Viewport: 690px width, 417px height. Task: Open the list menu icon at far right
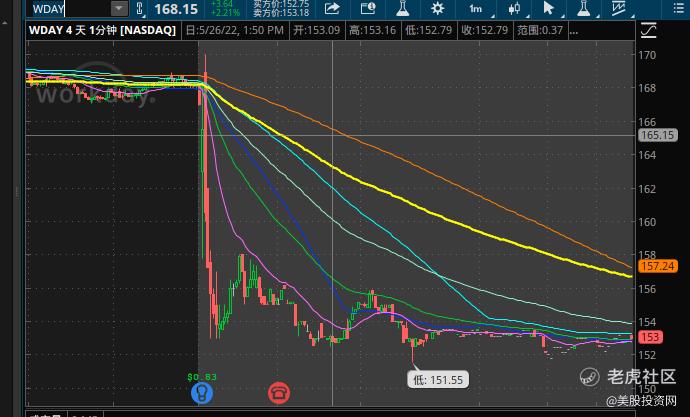pyautogui.click(x=679, y=8)
